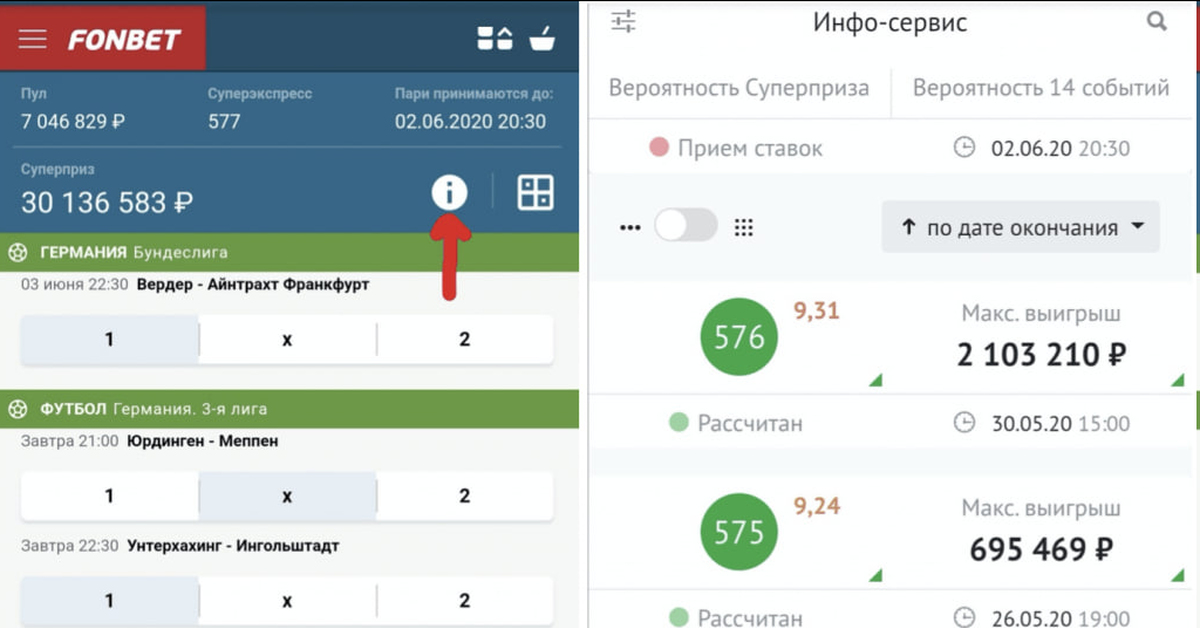Screen dimensions: 1200x628
Task: Click the clock icon next to 26.05.20 19:00
Action: tap(963, 618)
